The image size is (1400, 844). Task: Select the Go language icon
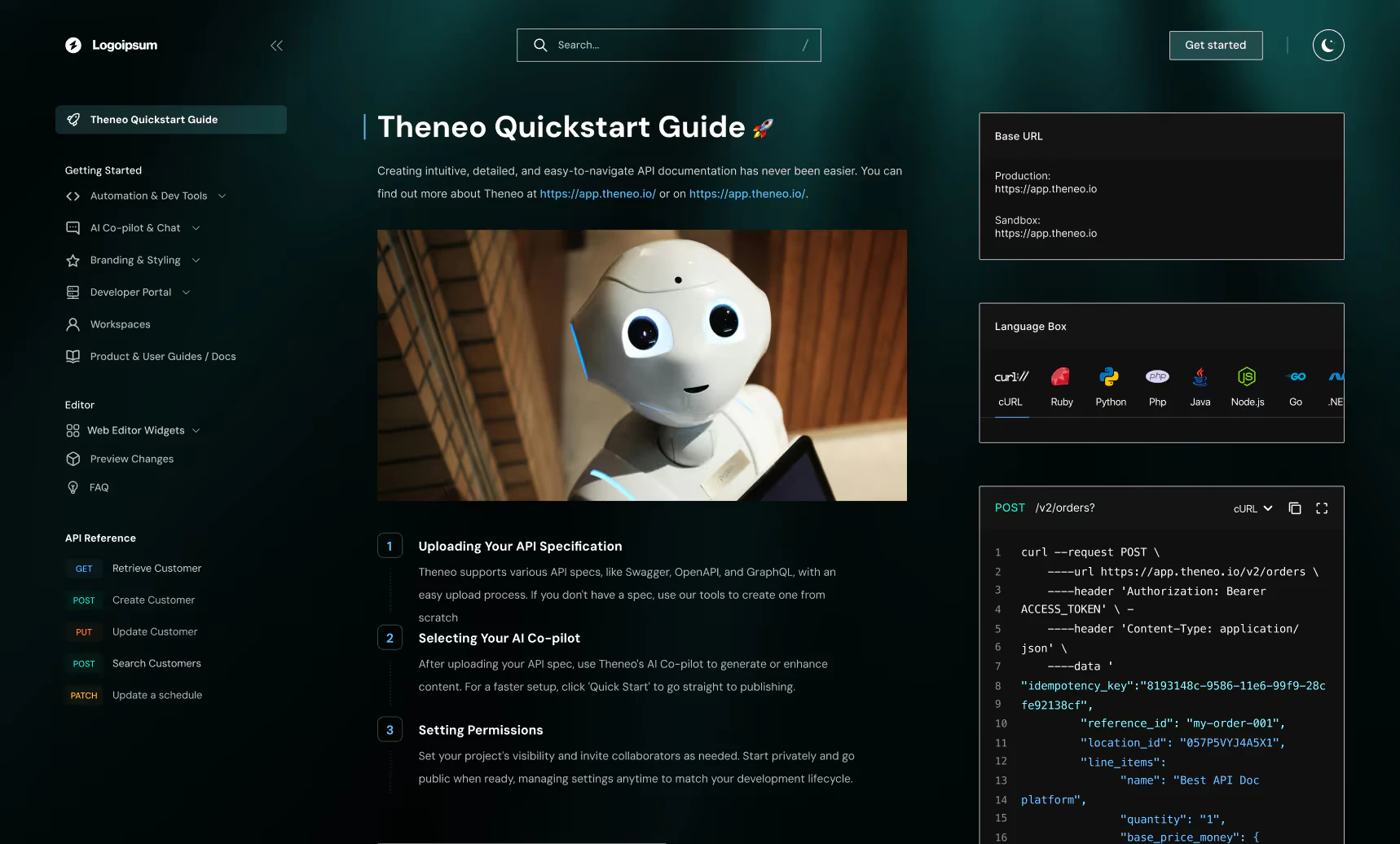point(1295,376)
